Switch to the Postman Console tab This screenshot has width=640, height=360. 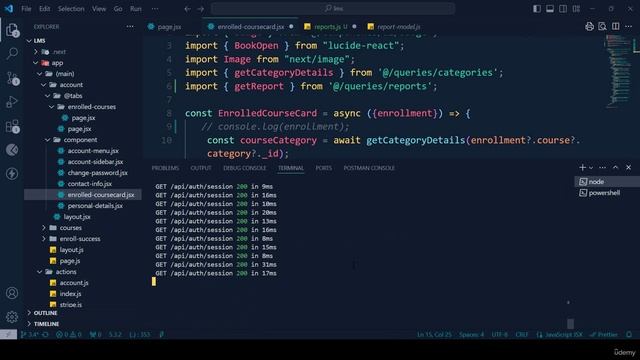369,168
